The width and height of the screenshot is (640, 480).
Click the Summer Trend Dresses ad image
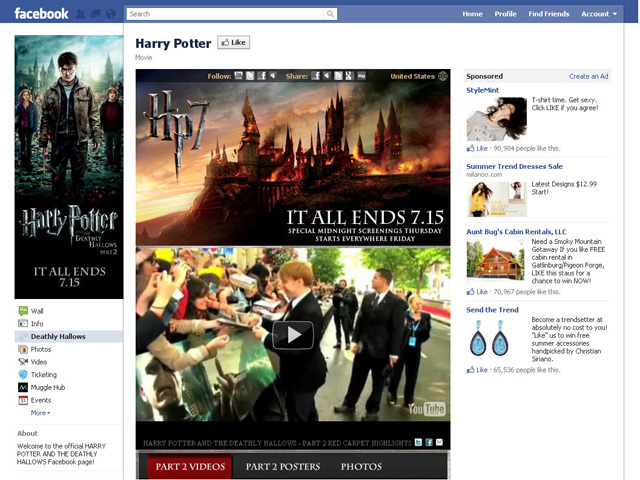point(497,199)
